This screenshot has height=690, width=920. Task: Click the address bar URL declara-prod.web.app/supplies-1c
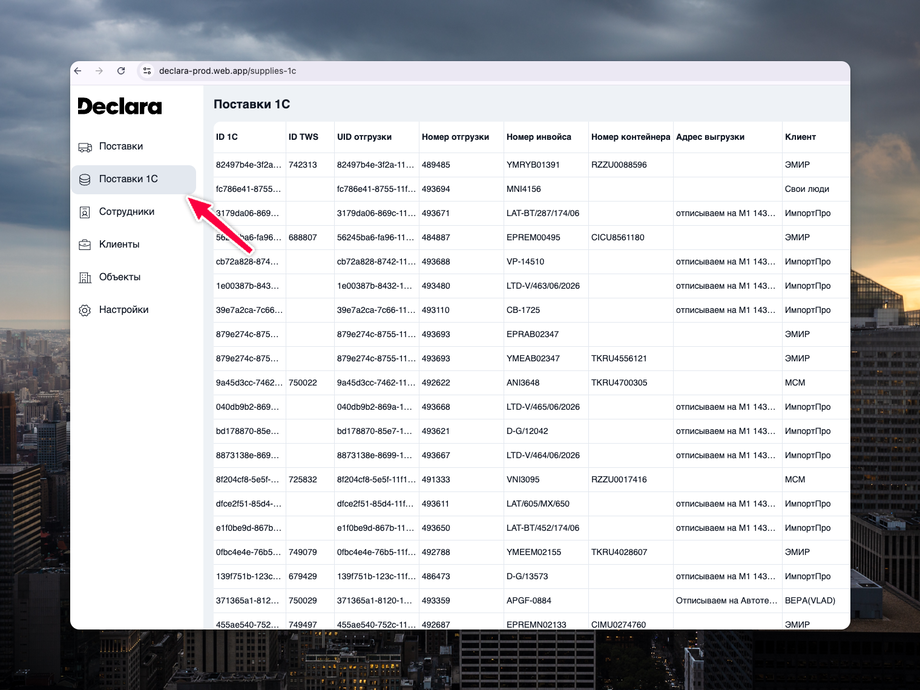(228, 71)
